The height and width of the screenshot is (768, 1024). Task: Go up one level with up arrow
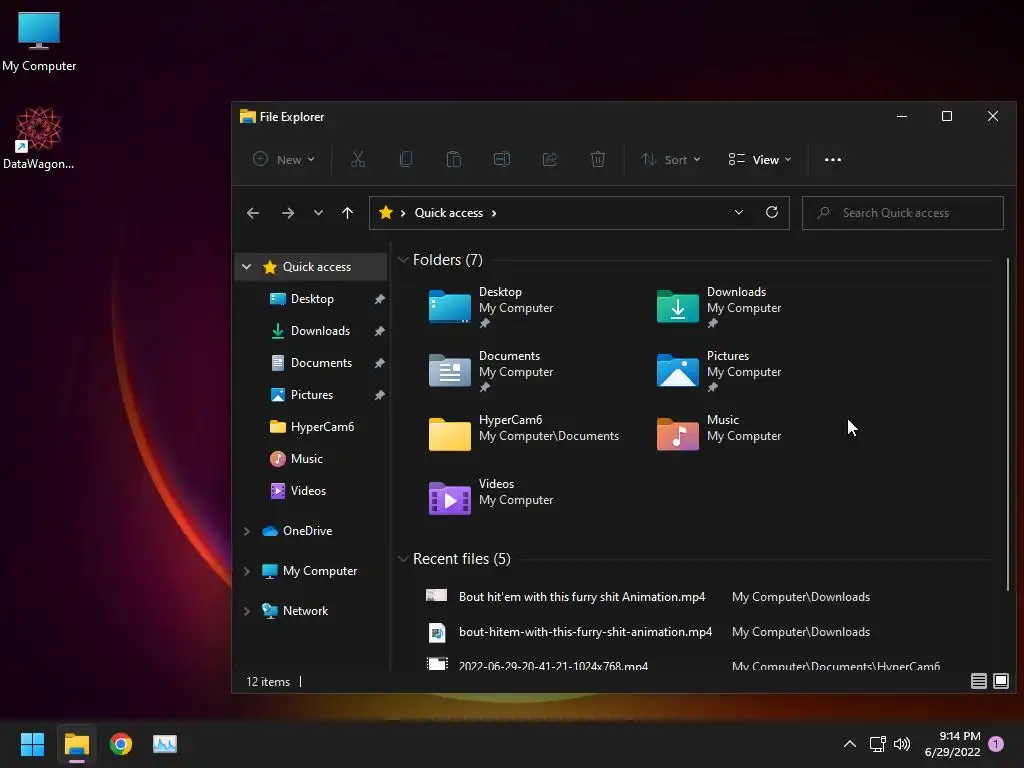347,213
